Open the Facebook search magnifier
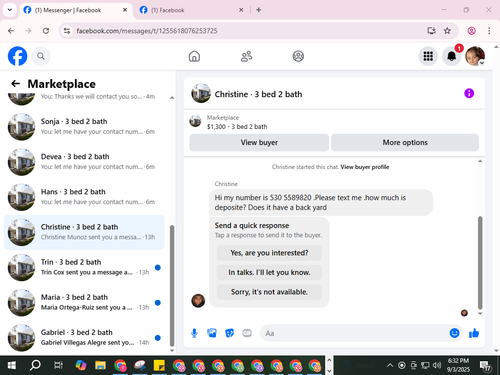The height and width of the screenshot is (375, 500). pos(41,56)
